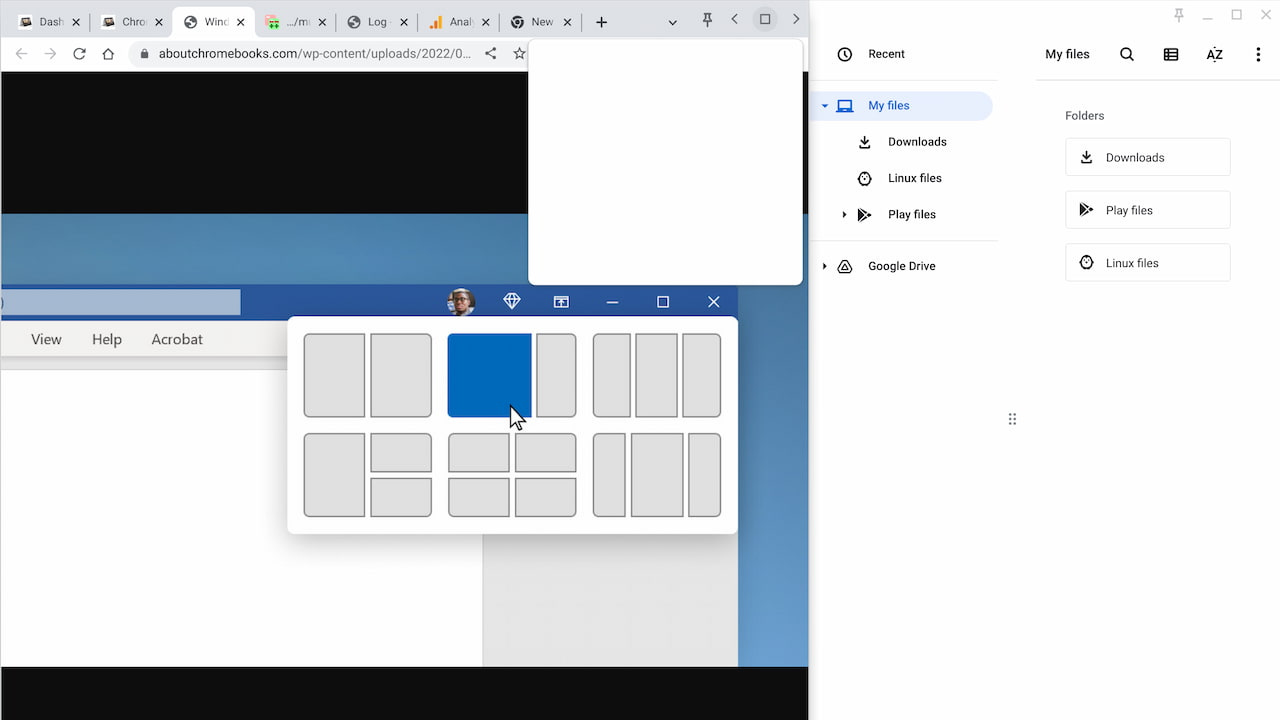The width and height of the screenshot is (1280, 720).
Task: Open Google Drive in the Files sidebar
Action: coord(904,266)
